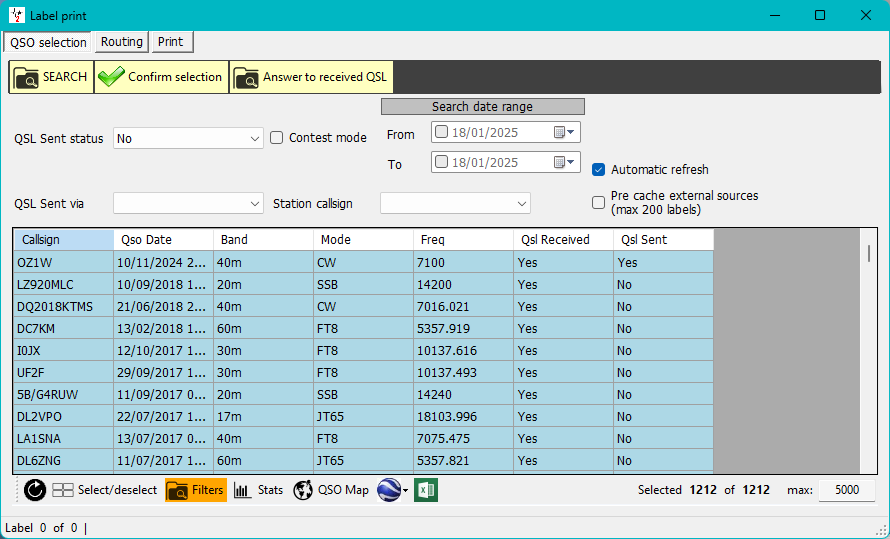Image resolution: width=890 pixels, height=539 pixels.
Task: Click the 14240 frequency cell
Action: click(x=463, y=394)
